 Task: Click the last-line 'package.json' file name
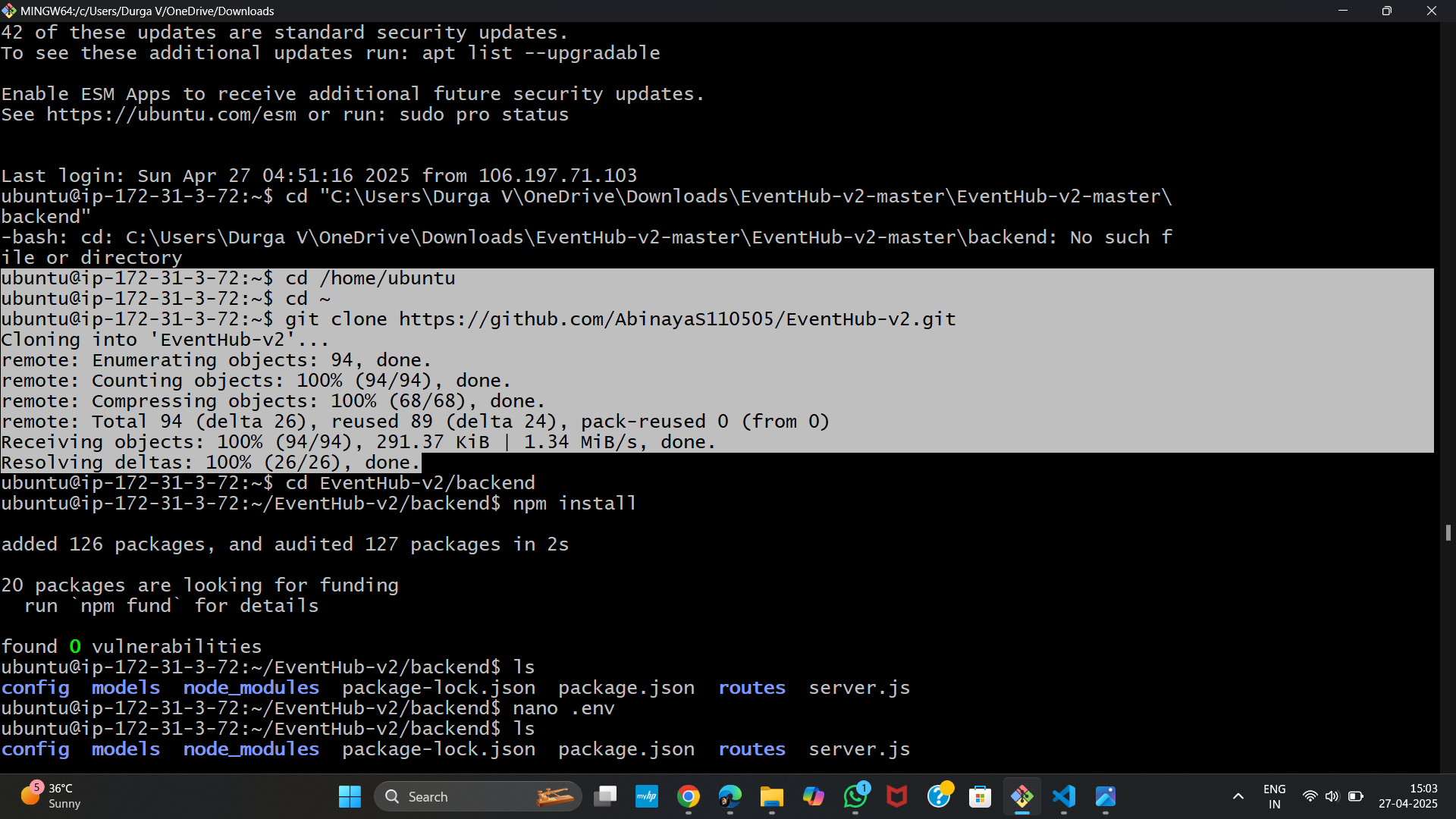pos(626,749)
